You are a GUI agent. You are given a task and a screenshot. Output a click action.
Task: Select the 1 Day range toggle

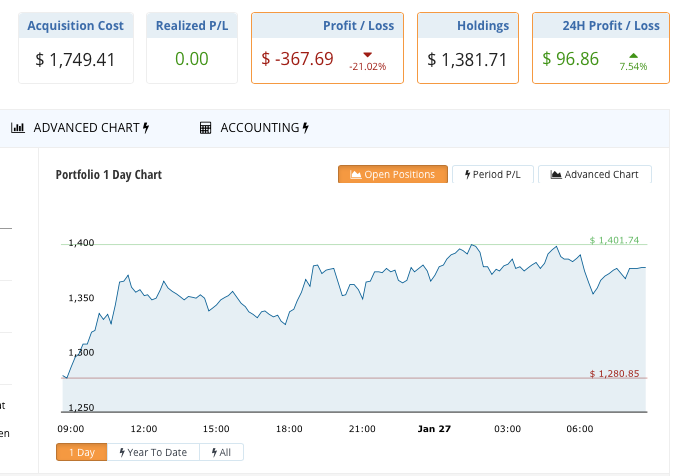[80, 452]
